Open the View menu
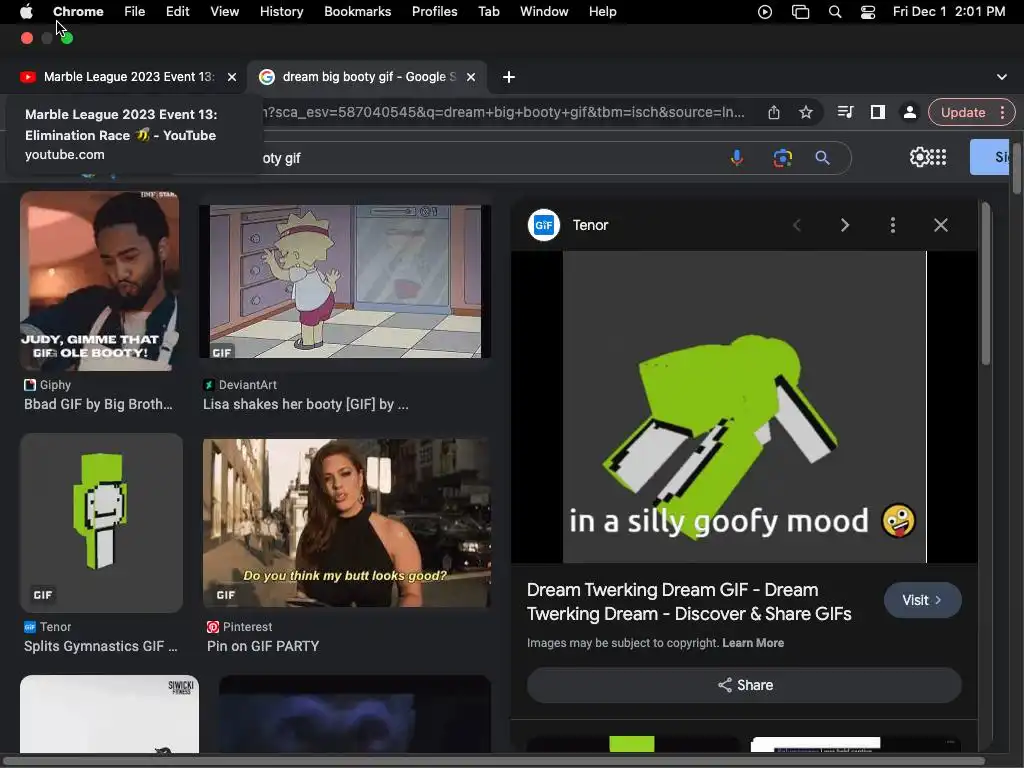This screenshot has width=1024, height=768. [x=224, y=11]
